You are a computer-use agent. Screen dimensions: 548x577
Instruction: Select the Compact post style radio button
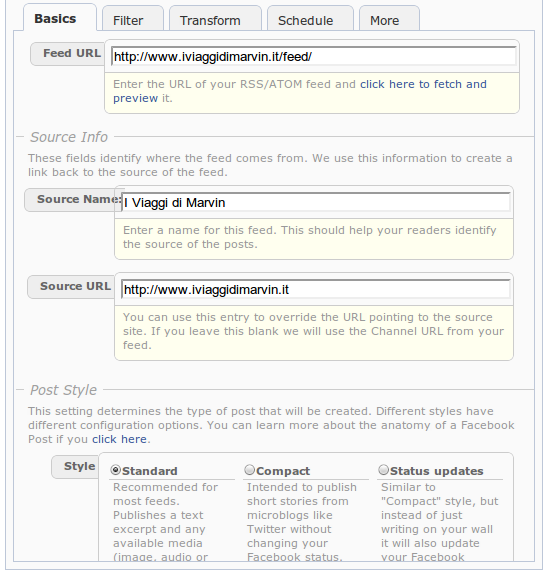[250, 470]
